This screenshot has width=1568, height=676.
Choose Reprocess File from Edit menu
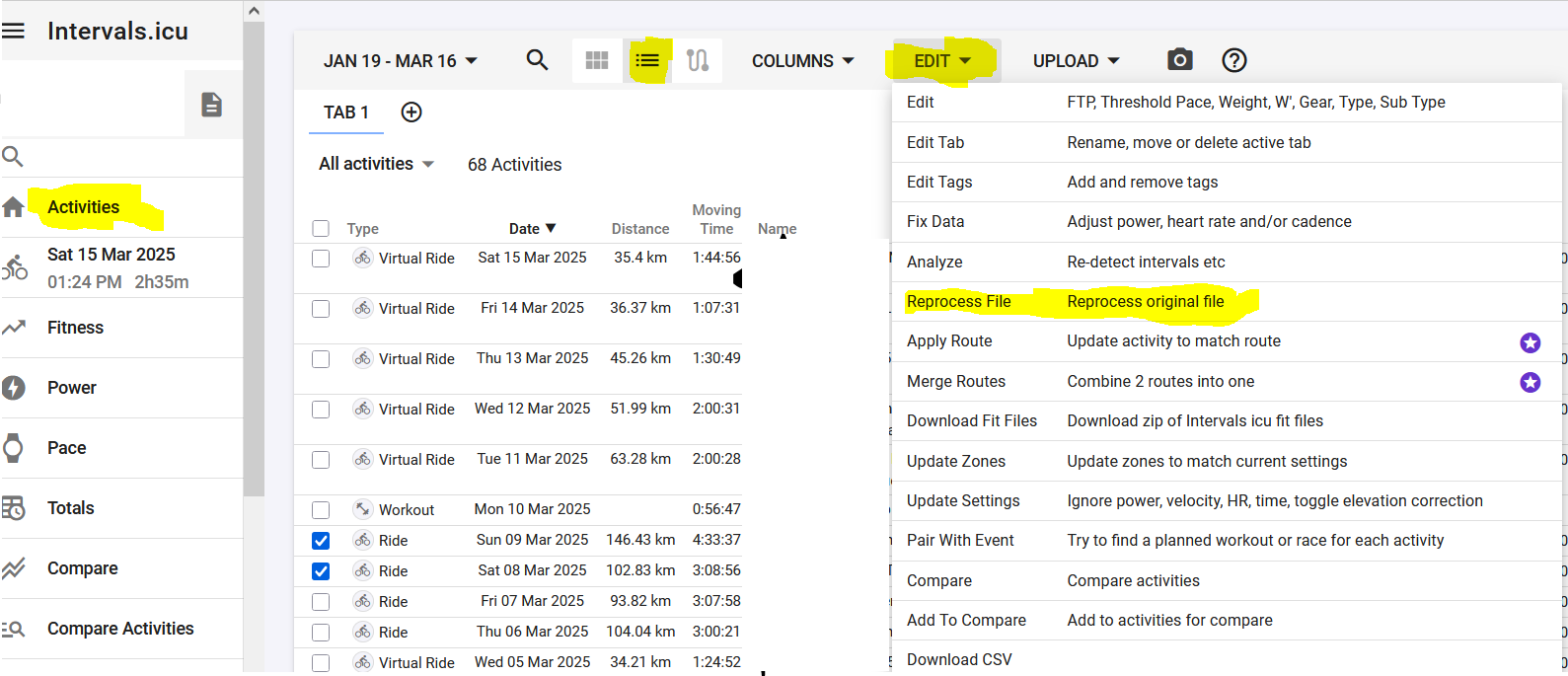pos(958,302)
